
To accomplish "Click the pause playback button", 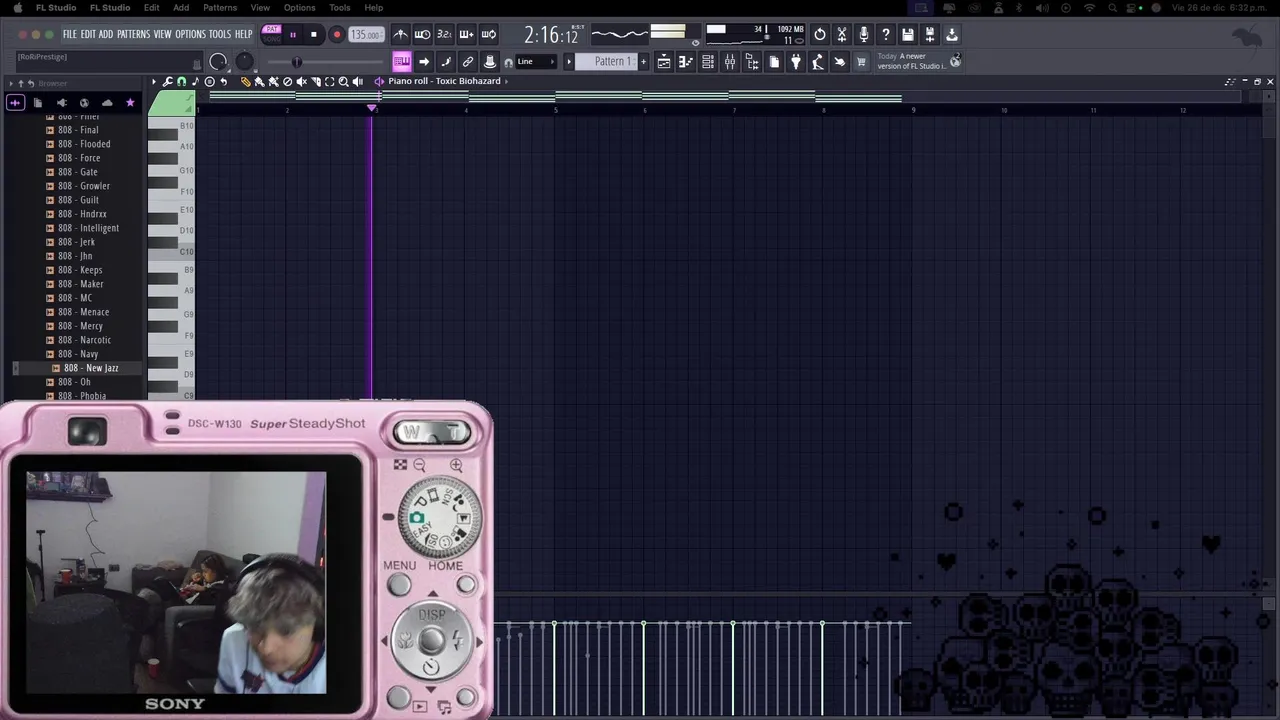I will [x=293, y=35].
